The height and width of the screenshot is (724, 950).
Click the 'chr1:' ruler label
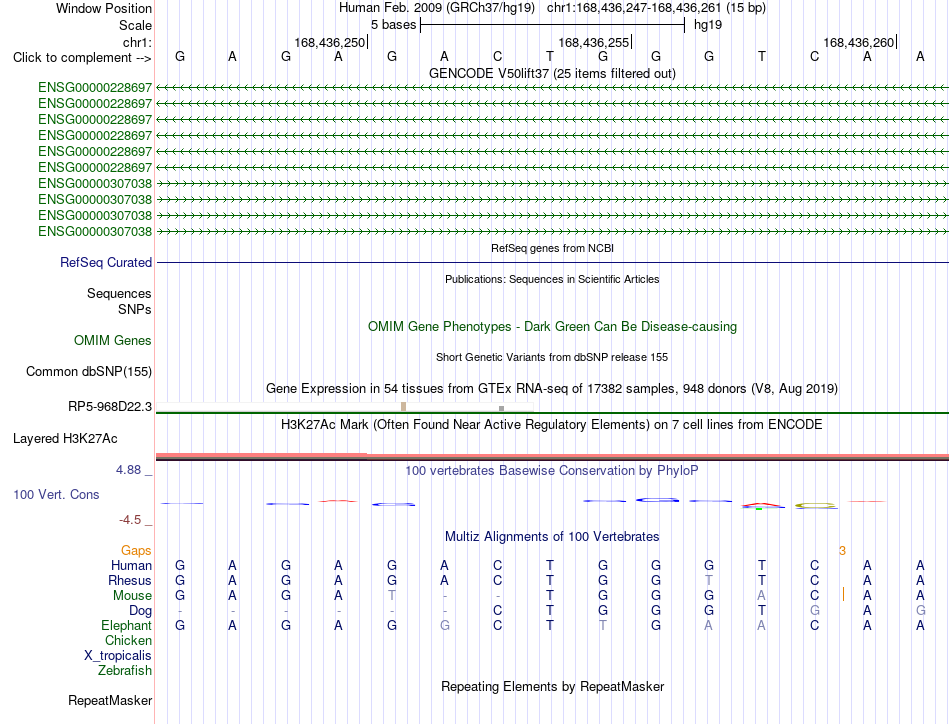(137, 42)
